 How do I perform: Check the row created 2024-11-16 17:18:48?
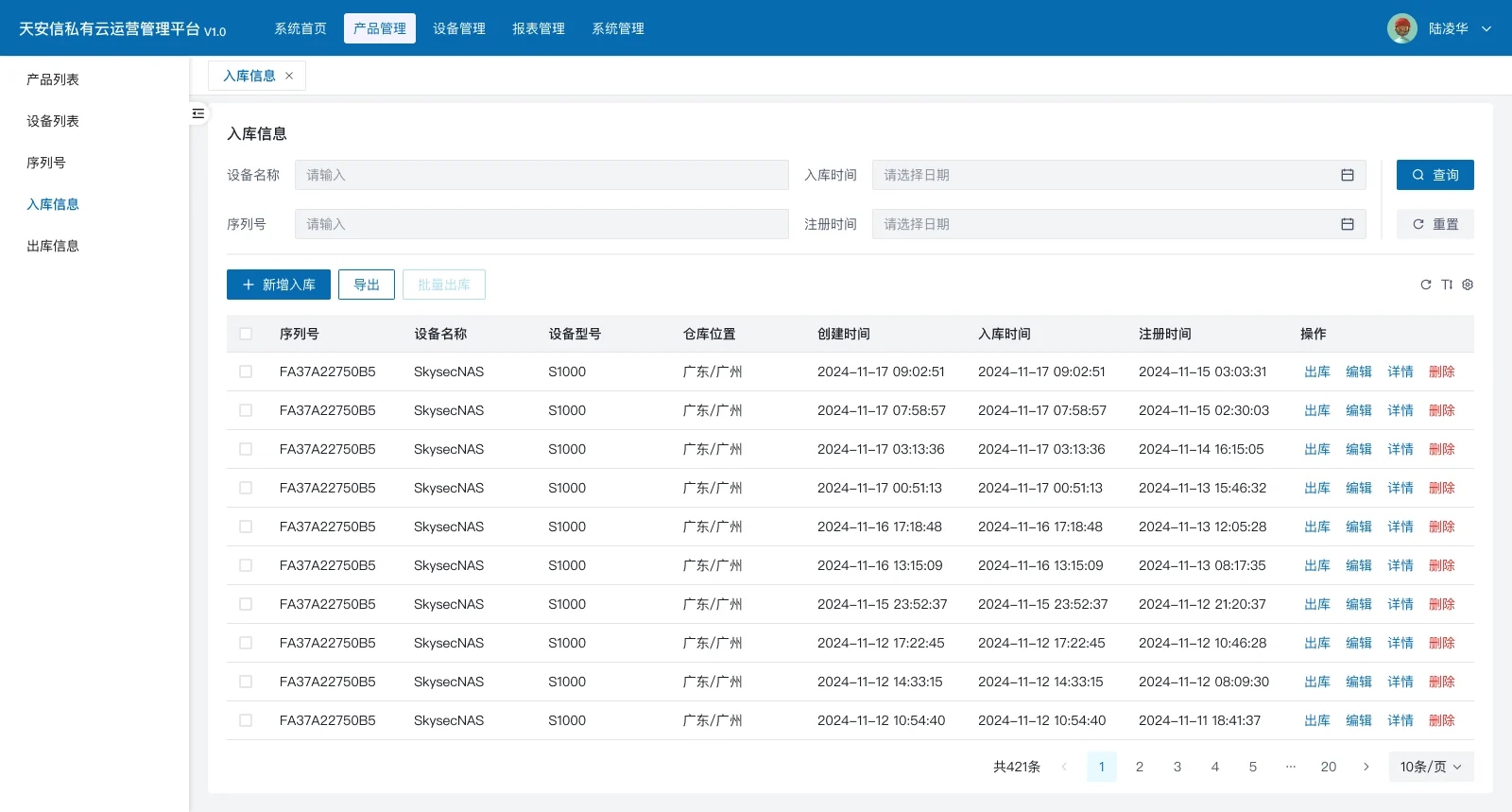point(246,527)
